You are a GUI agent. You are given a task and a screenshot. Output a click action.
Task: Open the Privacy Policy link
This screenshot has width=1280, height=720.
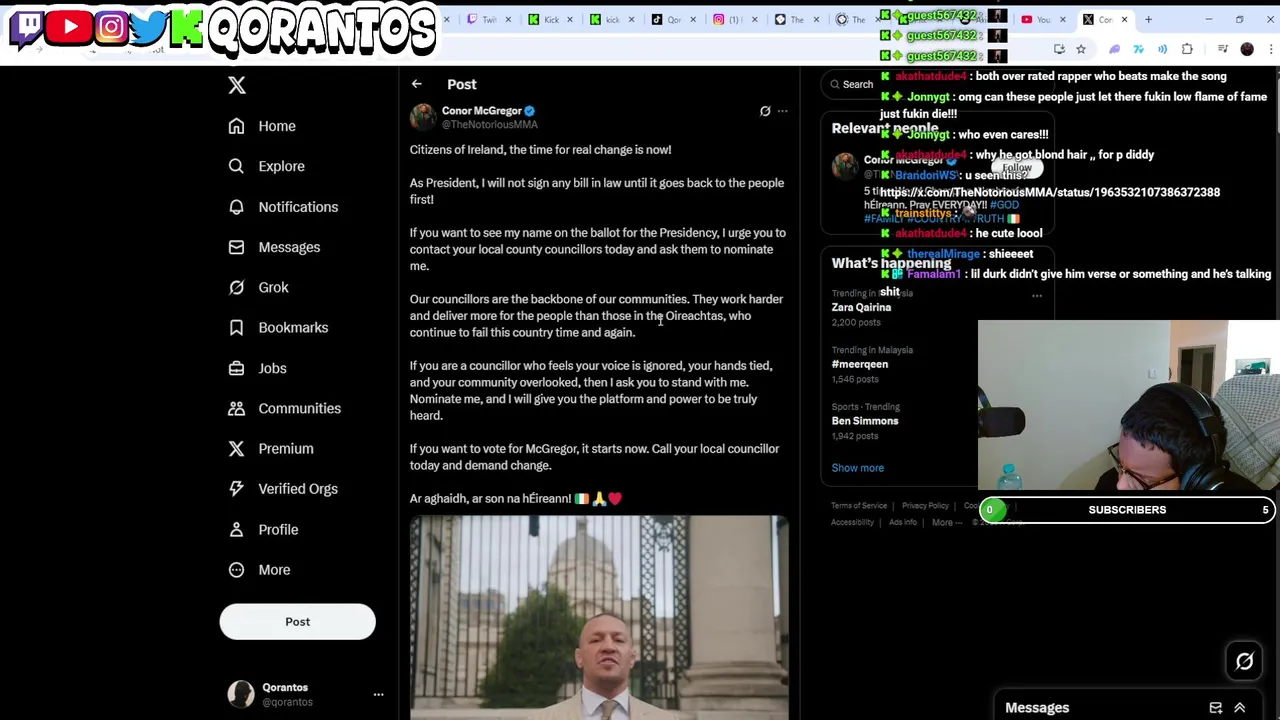pyautogui.click(x=925, y=506)
